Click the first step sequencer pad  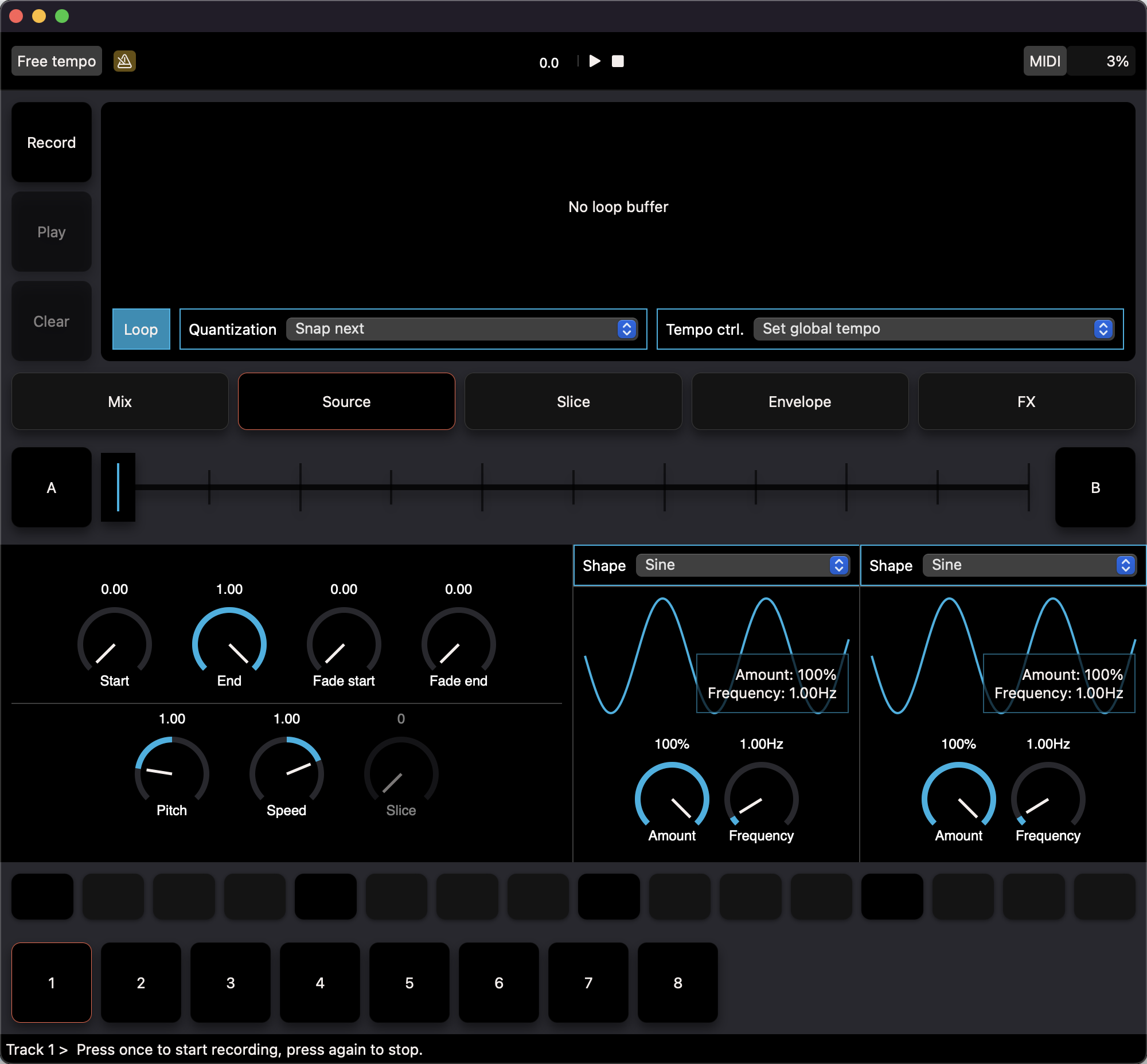tap(42, 897)
